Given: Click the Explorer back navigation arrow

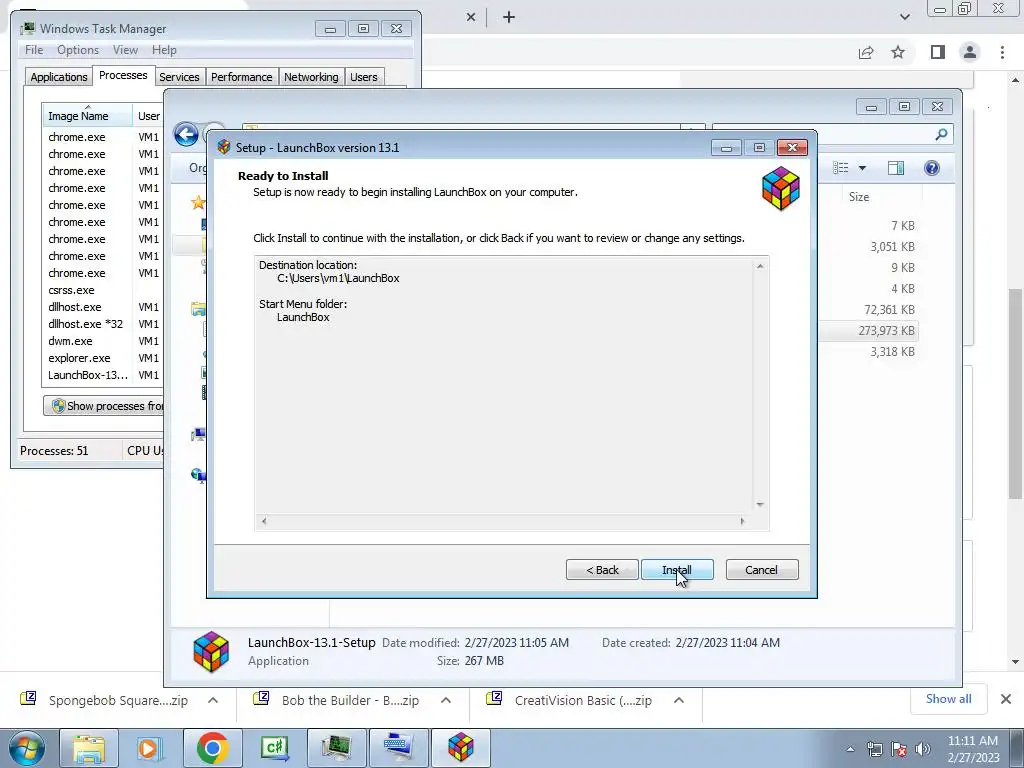Looking at the screenshot, I should (x=186, y=135).
